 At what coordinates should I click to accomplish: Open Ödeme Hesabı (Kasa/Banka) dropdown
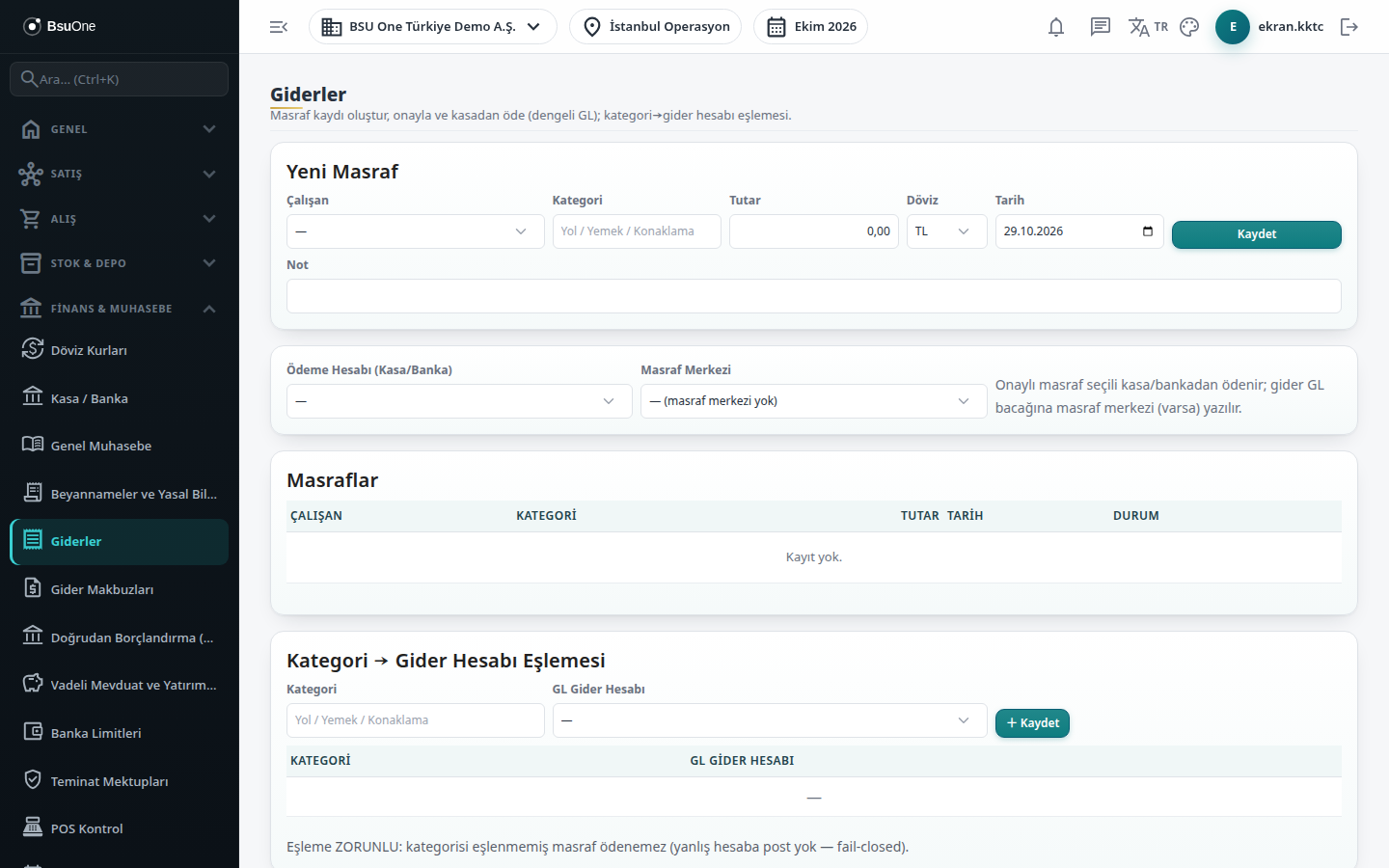459,401
